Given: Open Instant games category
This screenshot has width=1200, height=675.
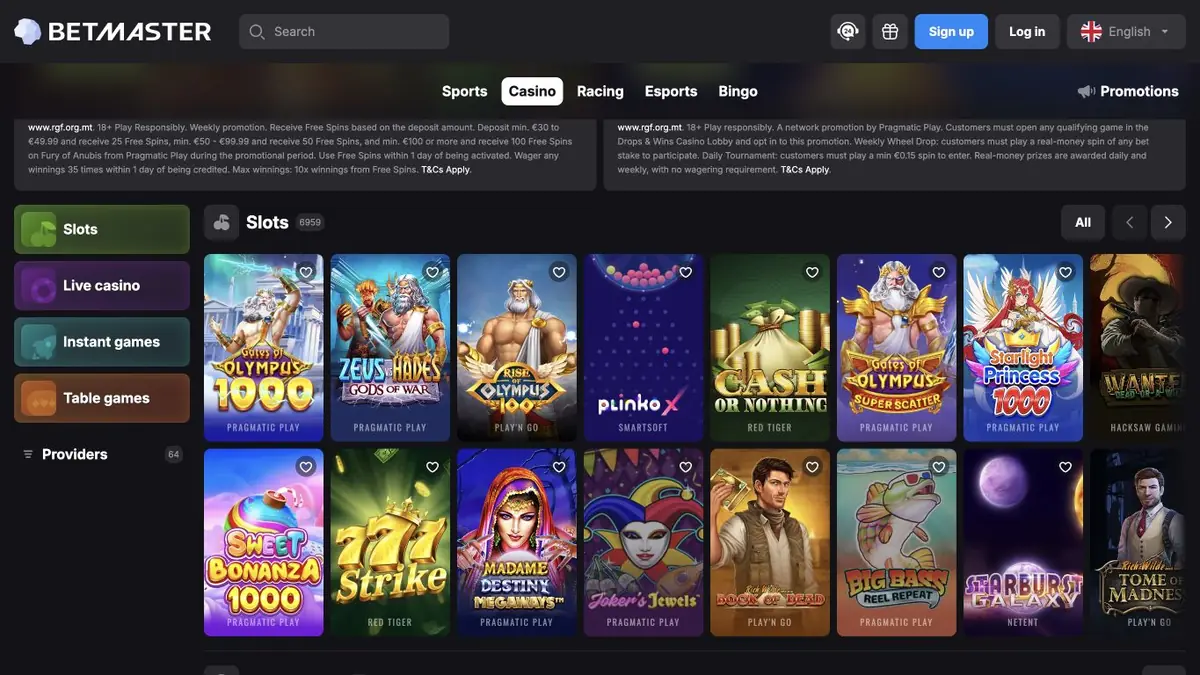Looking at the screenshot, I should tap(102, 342).
